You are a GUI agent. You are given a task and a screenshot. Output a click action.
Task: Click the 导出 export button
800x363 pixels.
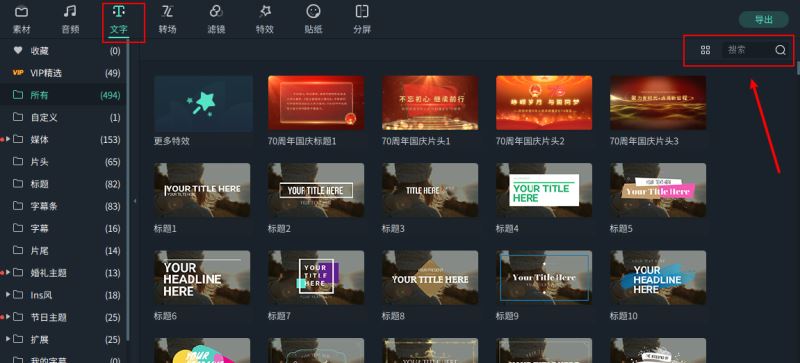coord(764,20)
